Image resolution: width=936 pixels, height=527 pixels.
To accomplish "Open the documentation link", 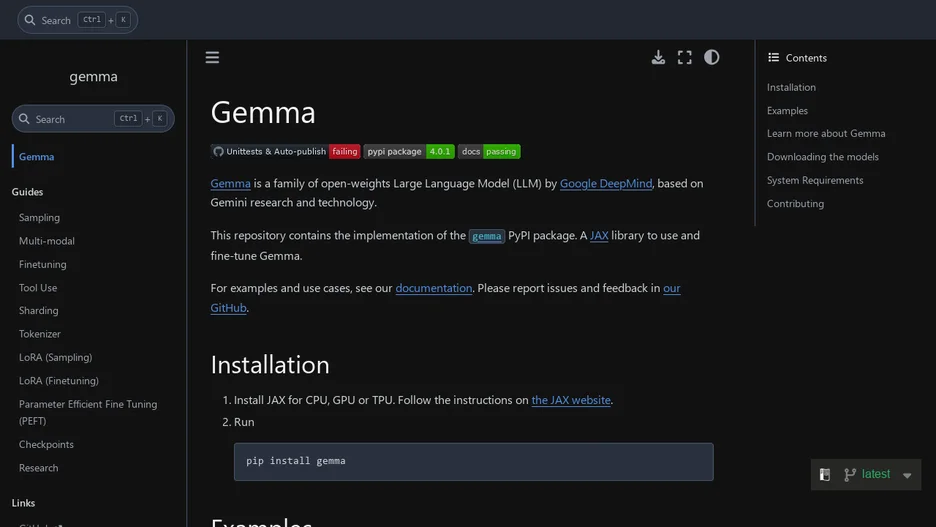I will coord(433,288).
